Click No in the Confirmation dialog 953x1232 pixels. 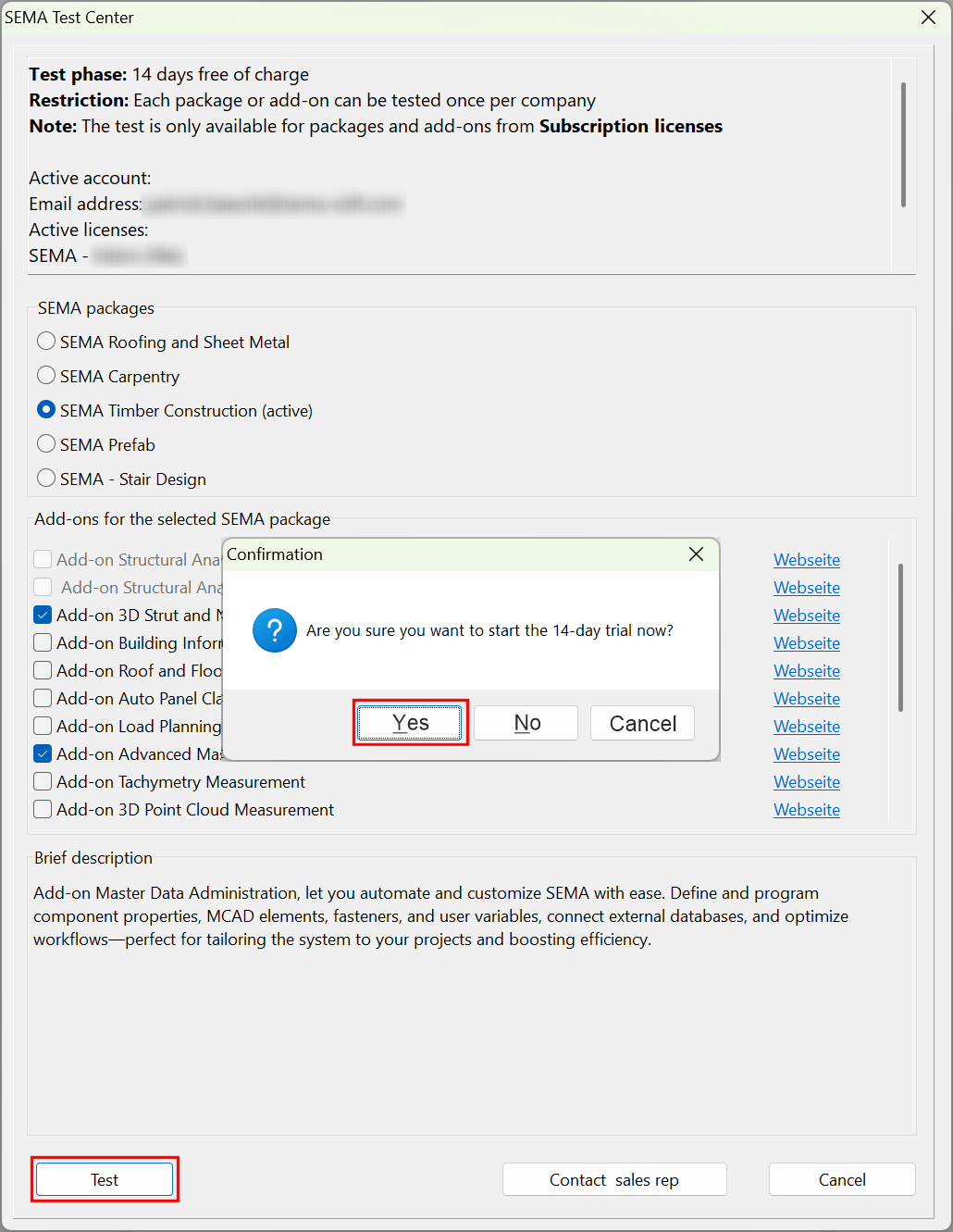[526, 723]
